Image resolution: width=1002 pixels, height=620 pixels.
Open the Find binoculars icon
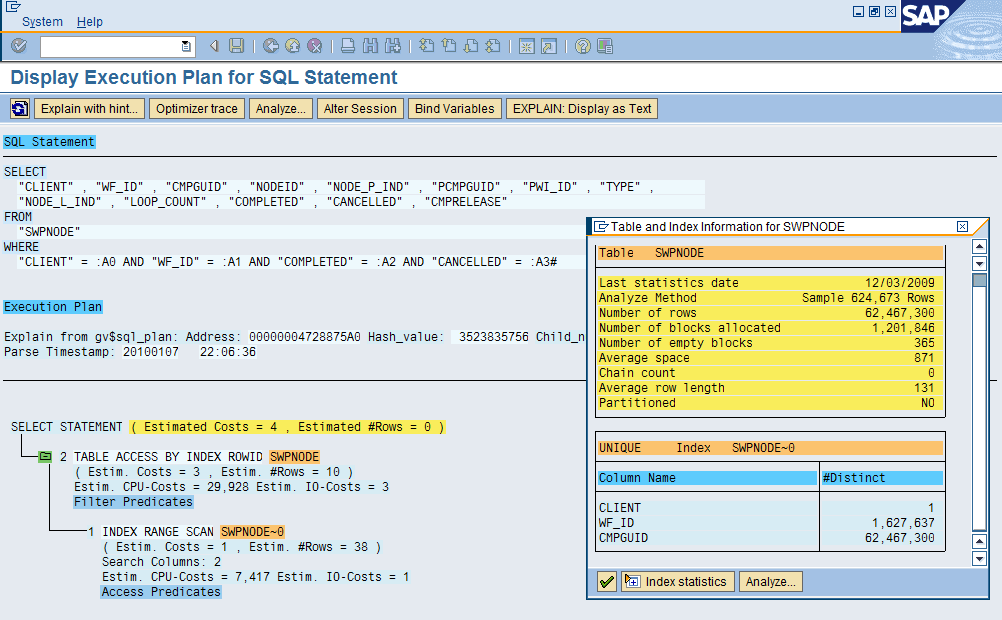tap(370, 46)
